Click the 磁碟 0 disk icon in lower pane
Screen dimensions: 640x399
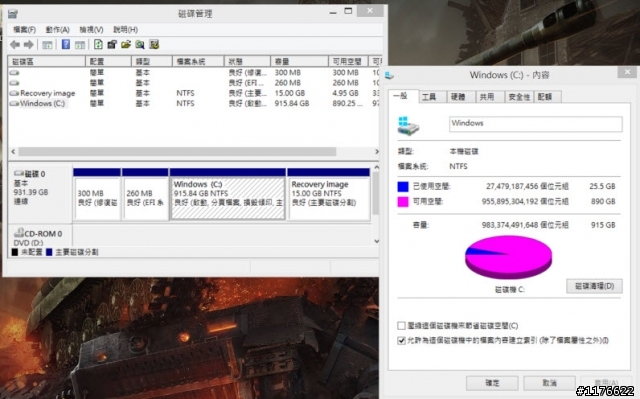pos(19,173)
